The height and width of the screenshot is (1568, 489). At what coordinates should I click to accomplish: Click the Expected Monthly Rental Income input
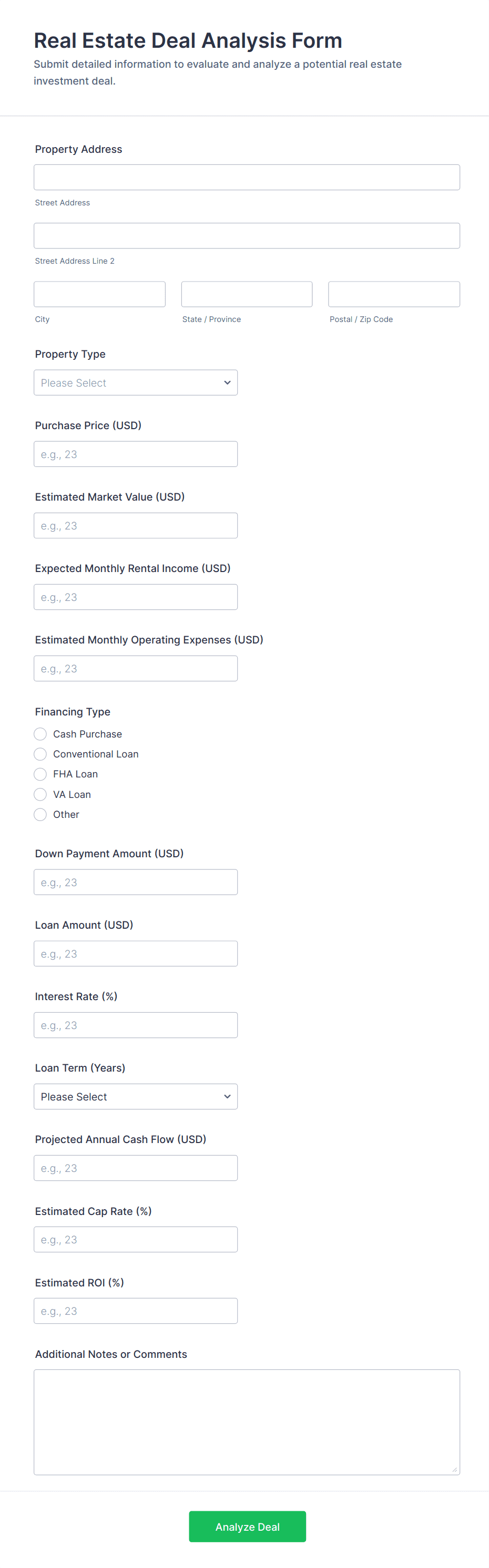pyautogui.click(x=136, y=597)
